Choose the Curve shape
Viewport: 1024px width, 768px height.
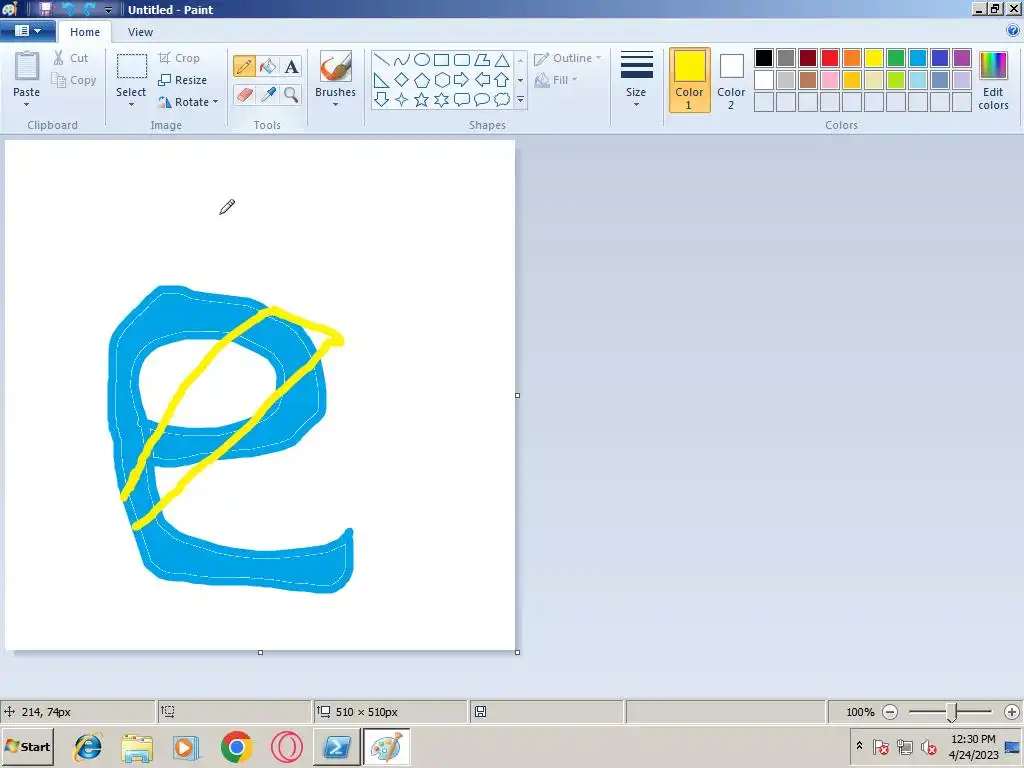[402, 60]
